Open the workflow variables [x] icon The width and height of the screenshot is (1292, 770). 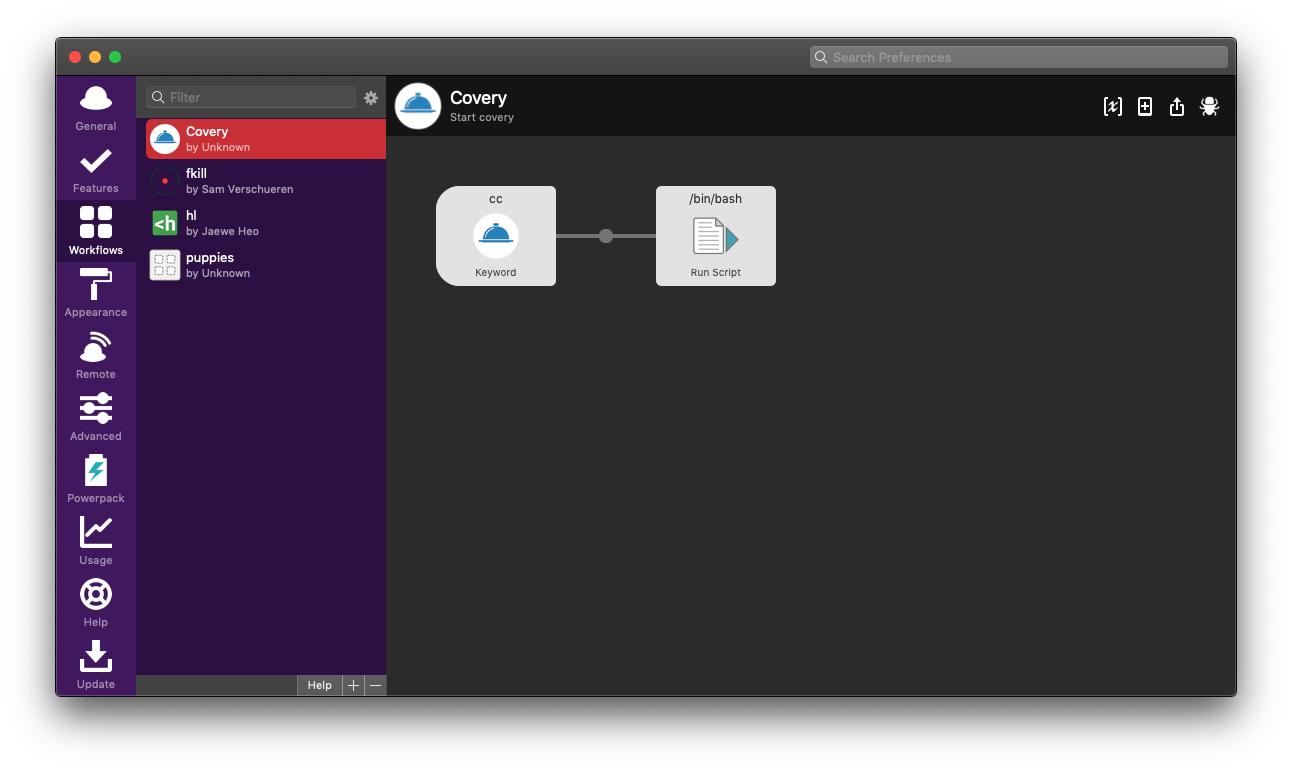click(x=1112, y=106)
